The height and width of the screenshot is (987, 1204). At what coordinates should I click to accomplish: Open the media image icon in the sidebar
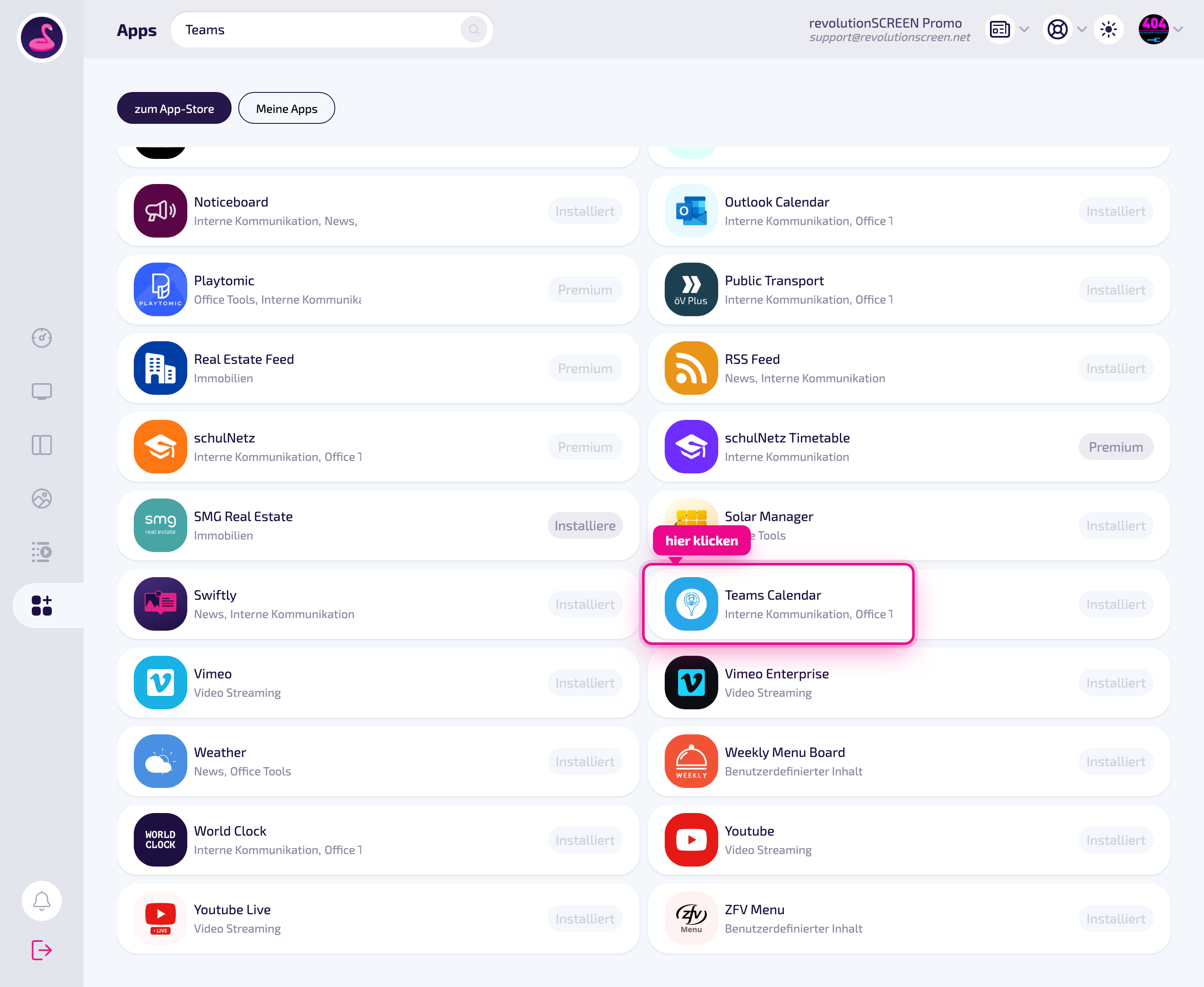[x=41, y=499]
